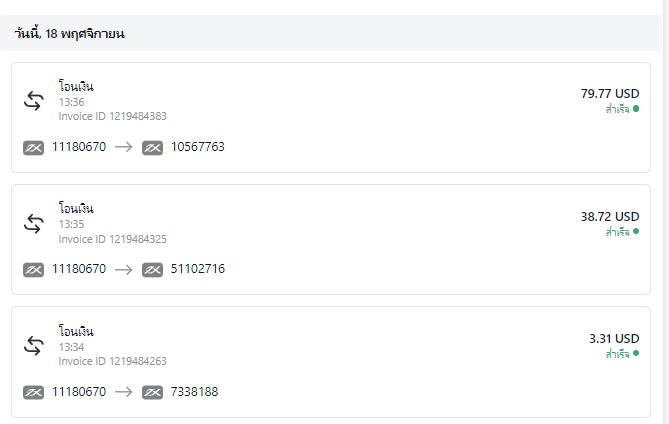Click source account badge icon in 13:36 transfer

tap(33, 148)
